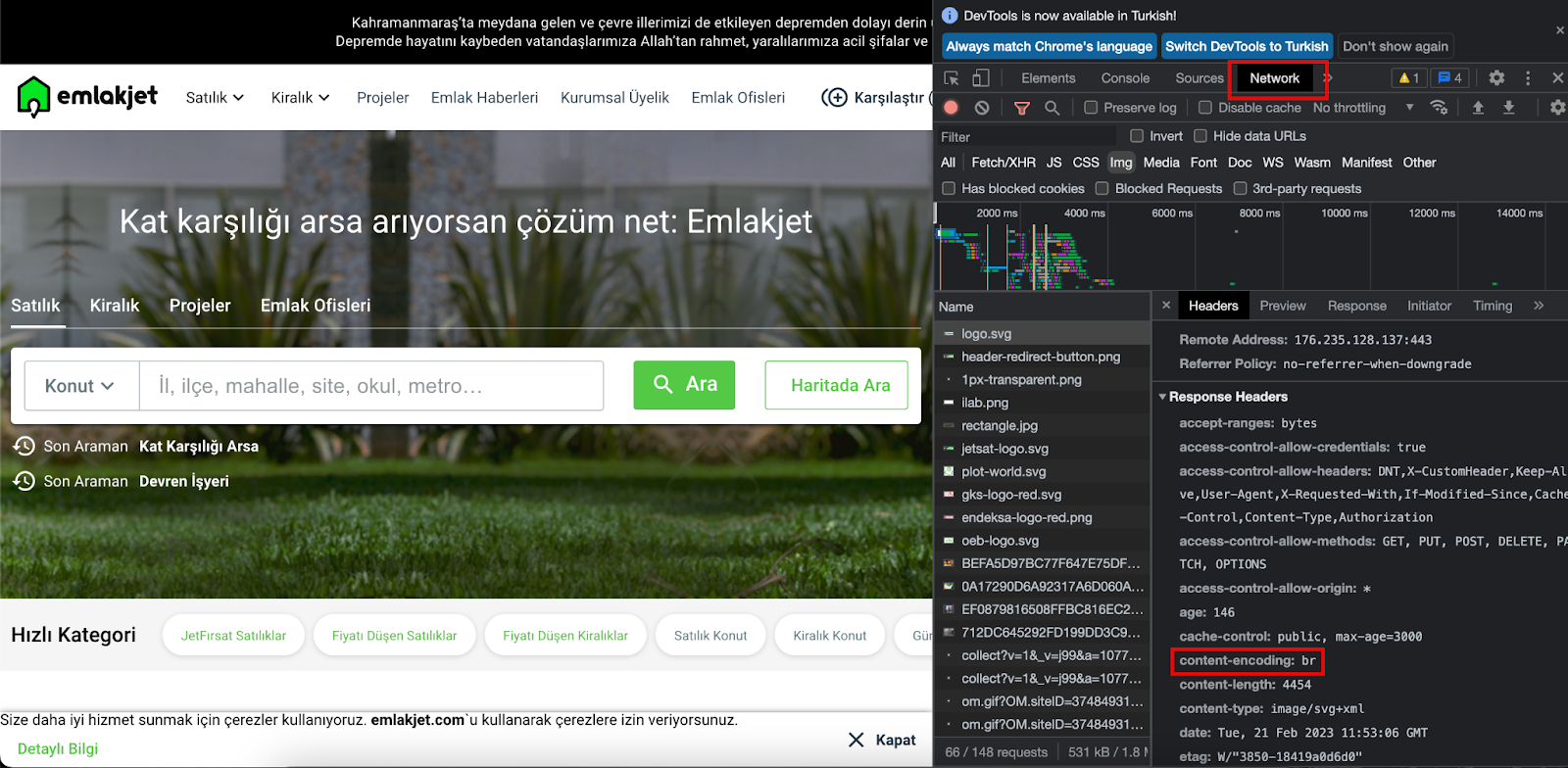Enable the Preserve log checkbox
The height and width of the screenshot is (768, 1568).
1091,108
